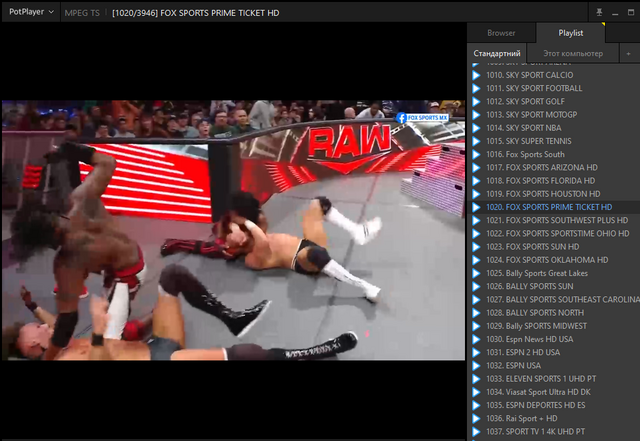
Task: Click play icon beside 1032. ESPN USA
Action: click(476, 365)
